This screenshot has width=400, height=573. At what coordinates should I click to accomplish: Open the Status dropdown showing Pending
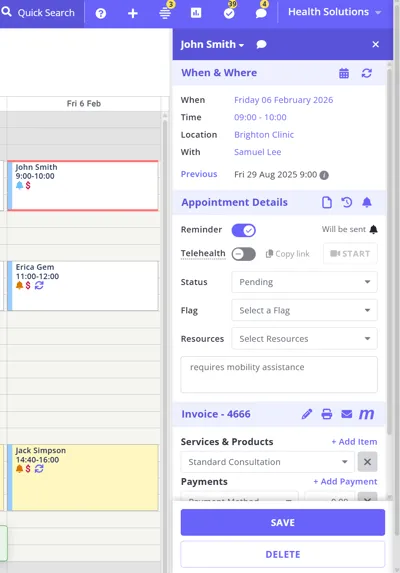pos(304,282)
